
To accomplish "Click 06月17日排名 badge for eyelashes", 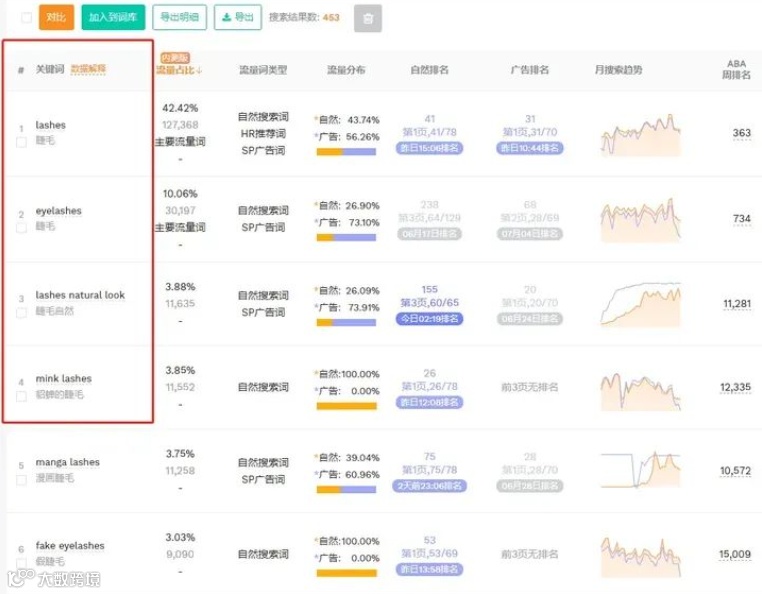I will (x=429, y=234).
